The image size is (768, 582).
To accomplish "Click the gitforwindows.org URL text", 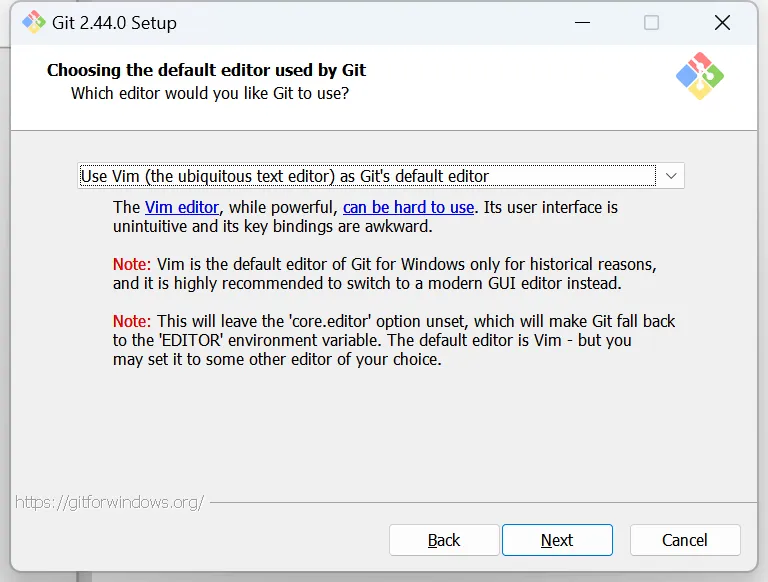I will tap(109, 502).
